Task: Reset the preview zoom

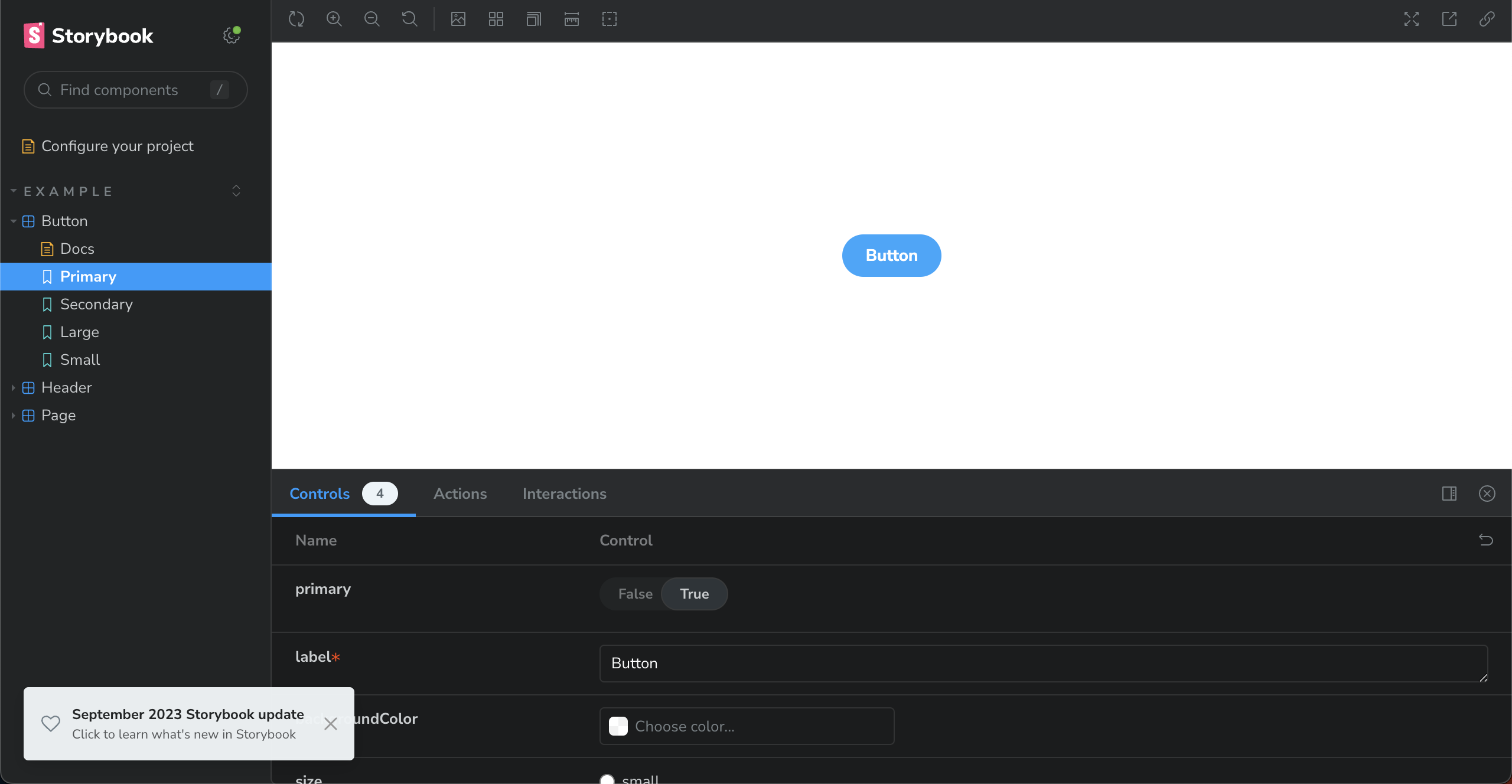Action: coord(410,19)
